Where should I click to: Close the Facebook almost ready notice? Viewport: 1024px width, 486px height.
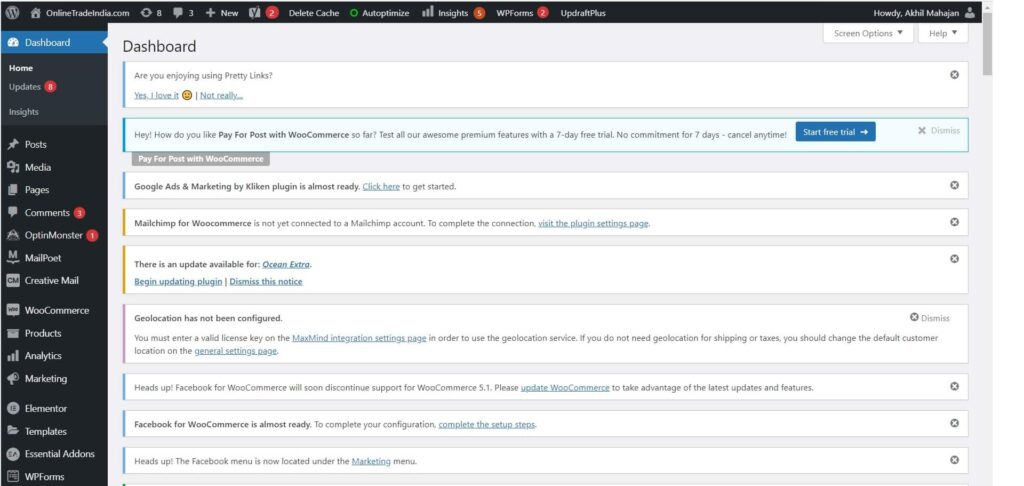(x=954, y=423)
